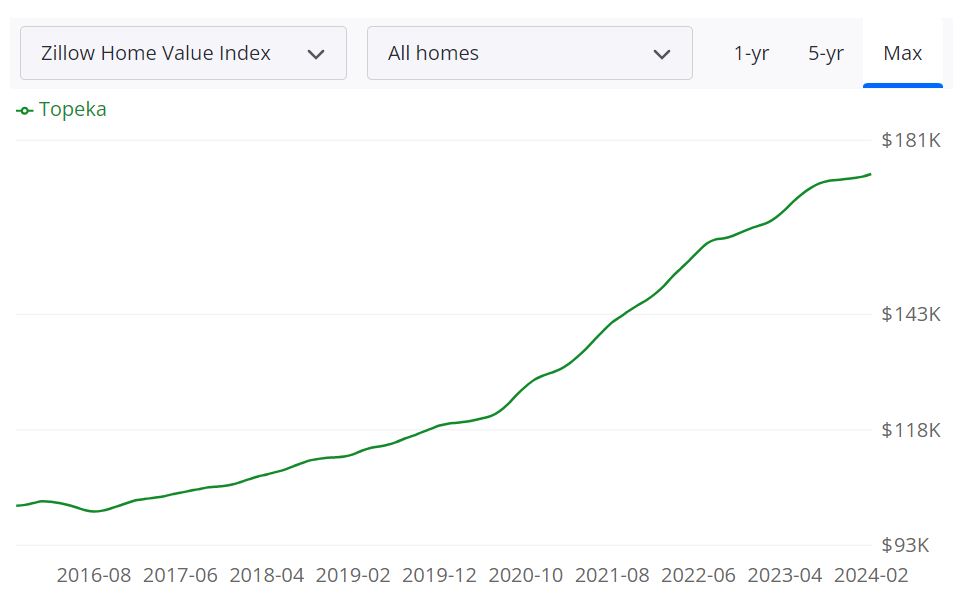The height and width of the screenshot is (599, 966).
Task: Pick the 2020-10 date tick label
Action: click(526, 575)
